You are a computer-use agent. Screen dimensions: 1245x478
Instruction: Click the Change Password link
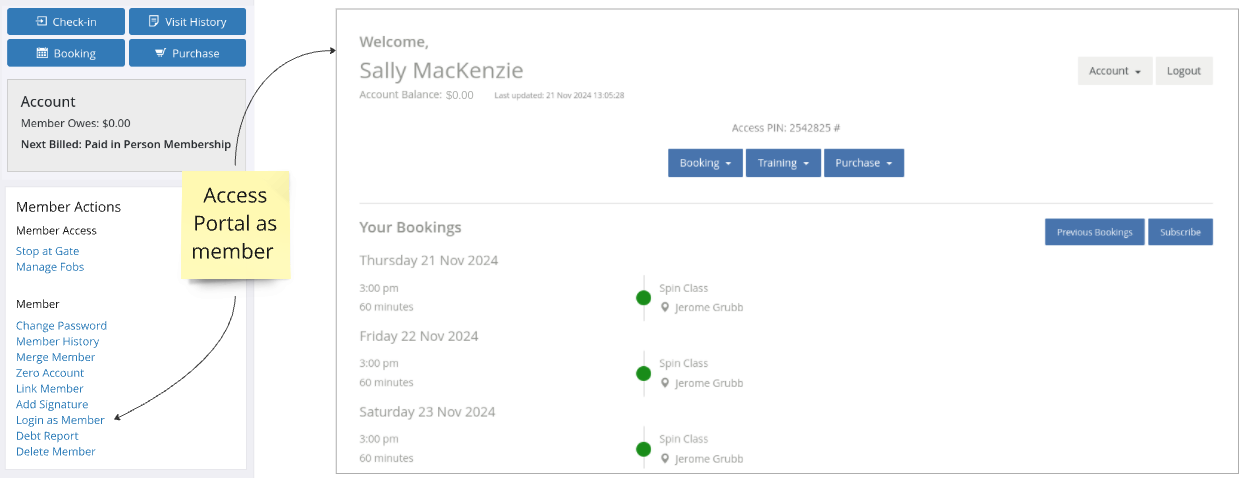[x=61, y=326]
